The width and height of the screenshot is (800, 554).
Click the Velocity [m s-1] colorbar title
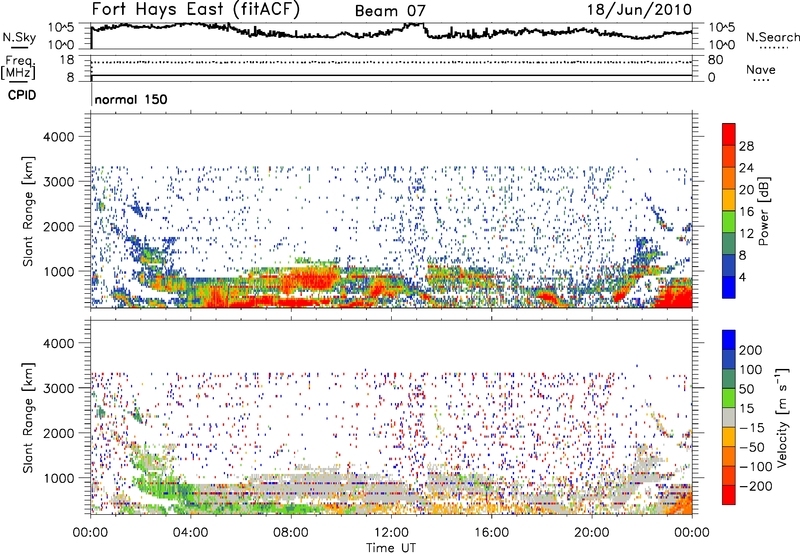pyautogui.click(x=783, y=417)
